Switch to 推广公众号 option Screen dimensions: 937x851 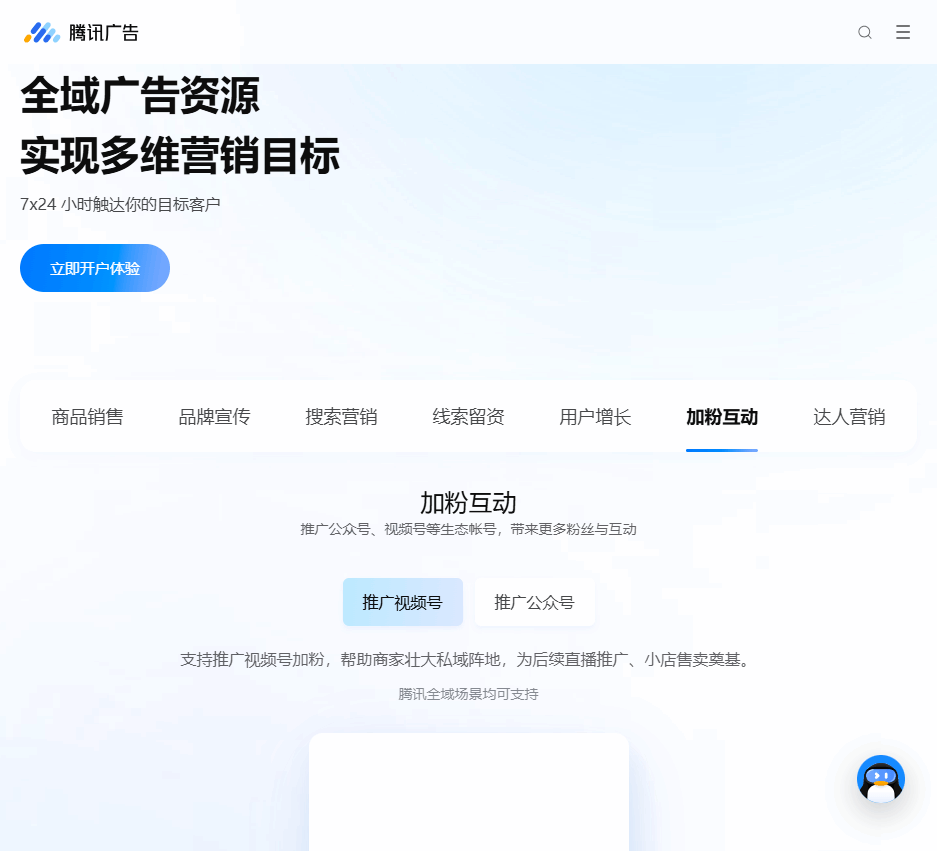click(x=534, y=601)
